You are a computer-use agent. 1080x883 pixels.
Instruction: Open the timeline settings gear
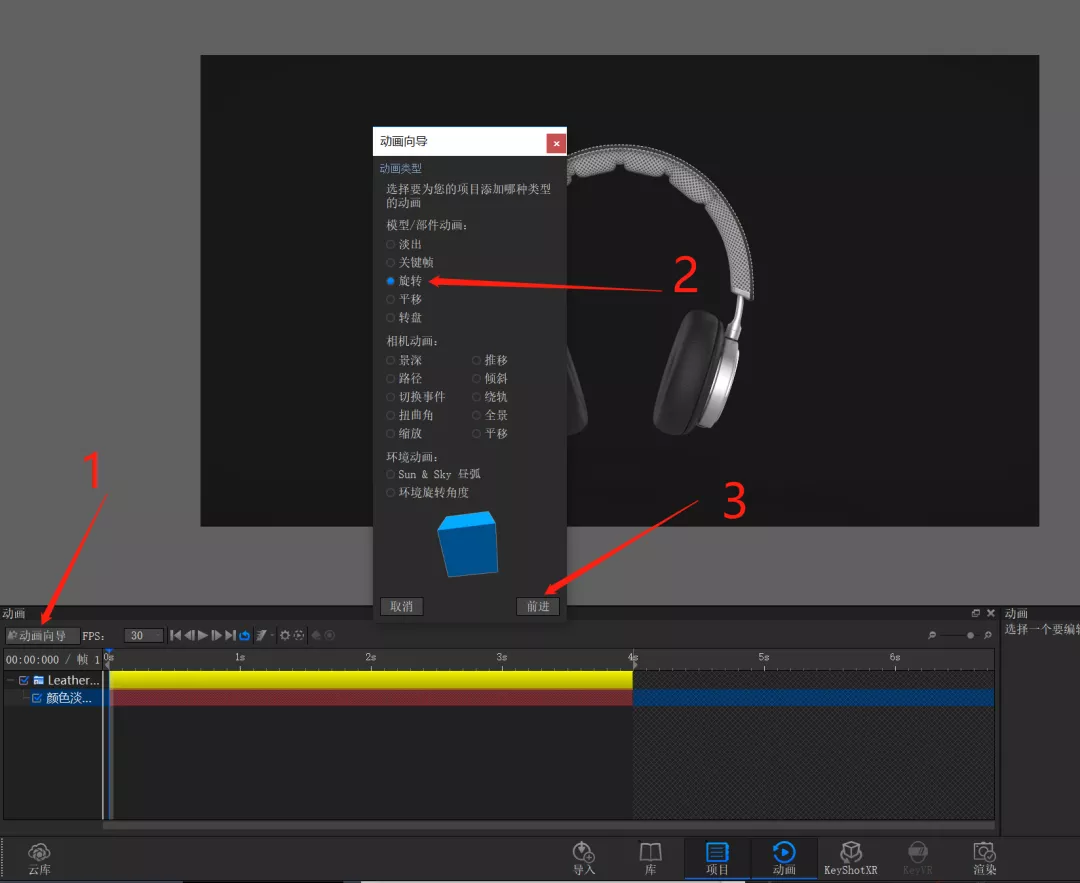[x=284, y=635]
